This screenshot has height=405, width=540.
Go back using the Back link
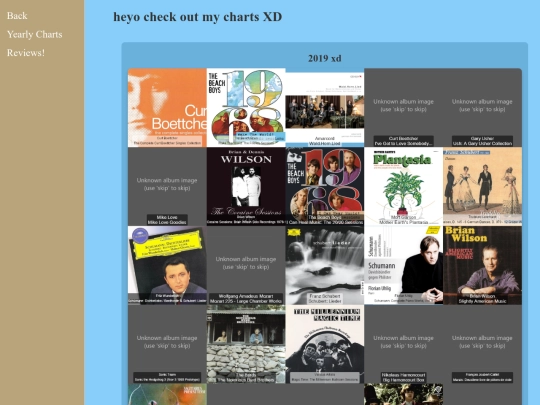point(17,16)
